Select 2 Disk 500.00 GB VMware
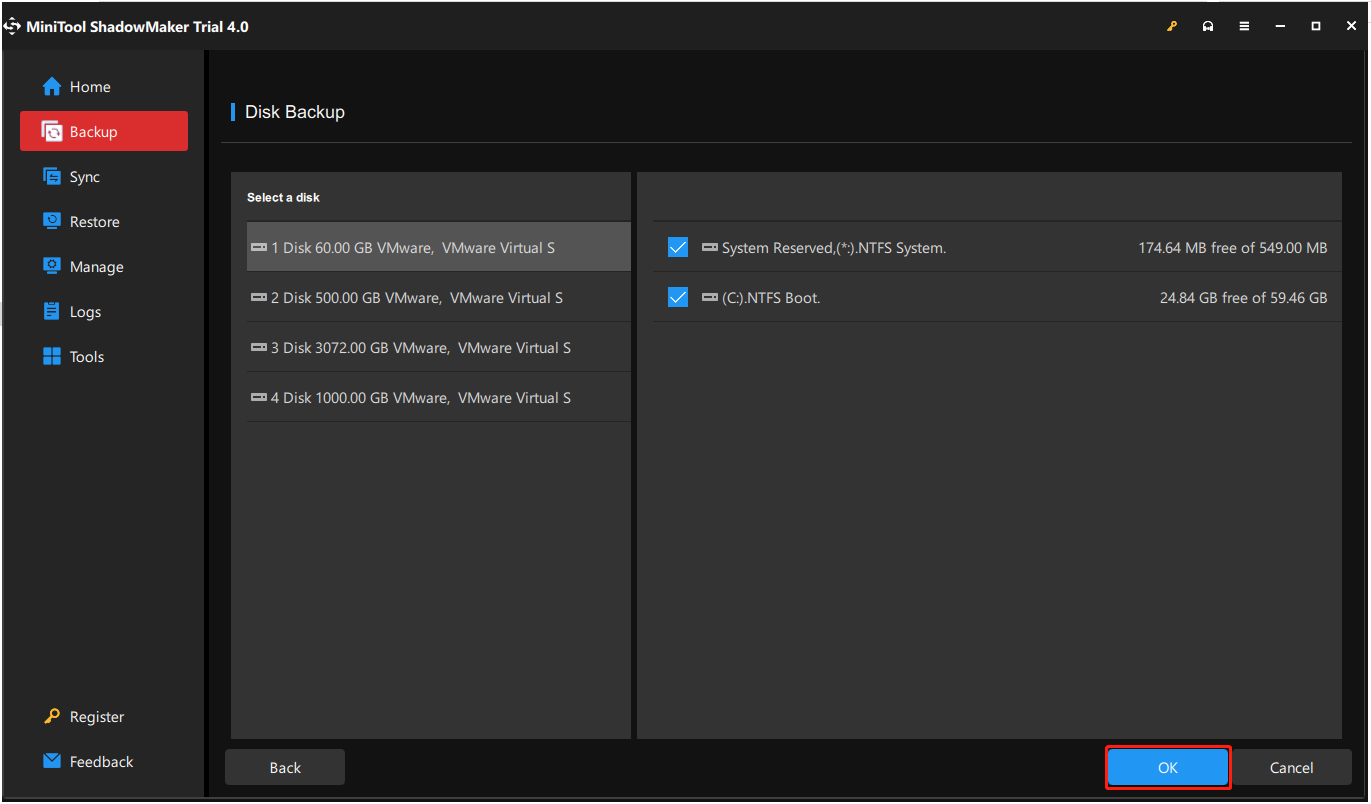 pyautogui.click(x=439, y=297)
